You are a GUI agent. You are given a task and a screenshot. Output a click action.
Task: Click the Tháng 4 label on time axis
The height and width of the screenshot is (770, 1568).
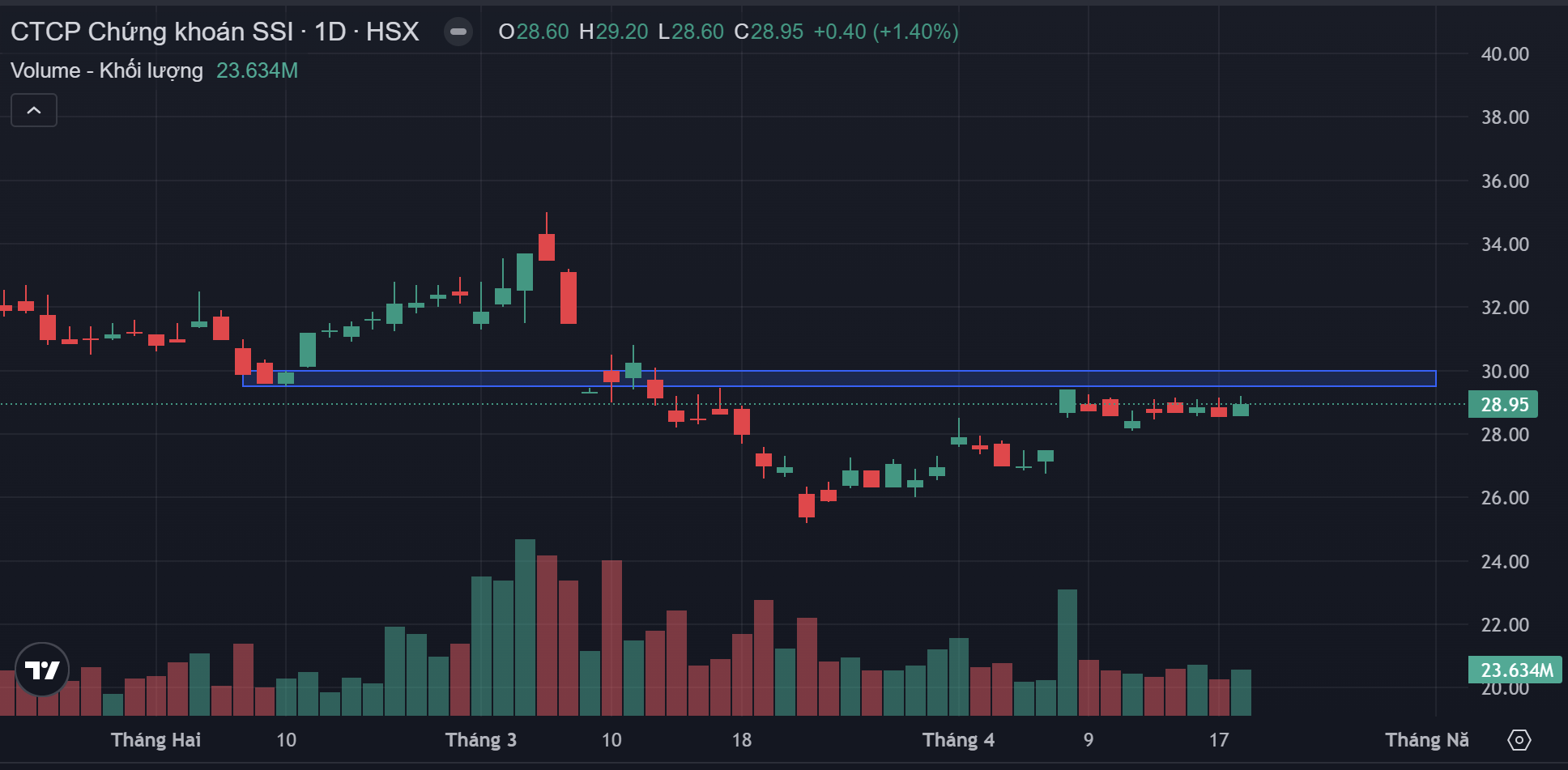[x=958, y=740]
